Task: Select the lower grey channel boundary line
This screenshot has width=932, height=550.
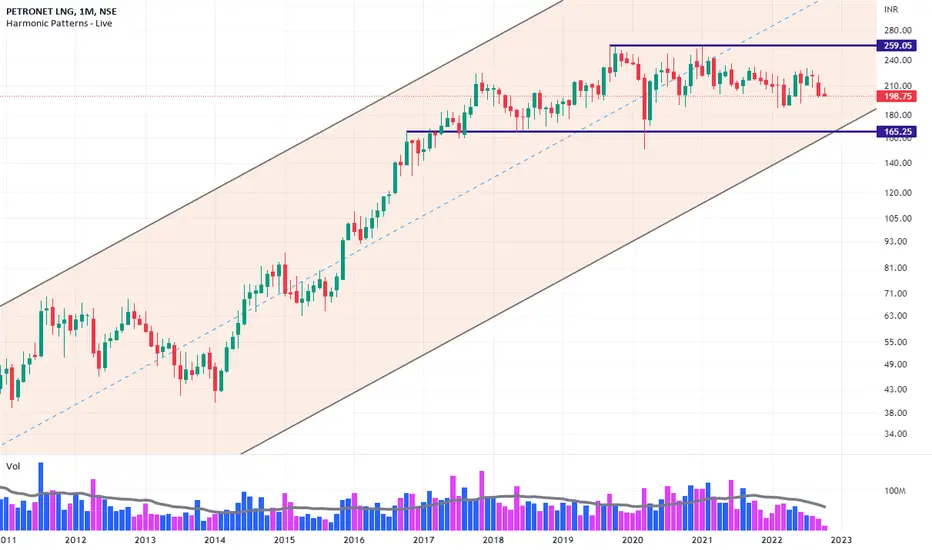Action: pyautogui.click(x=559, y=281)
